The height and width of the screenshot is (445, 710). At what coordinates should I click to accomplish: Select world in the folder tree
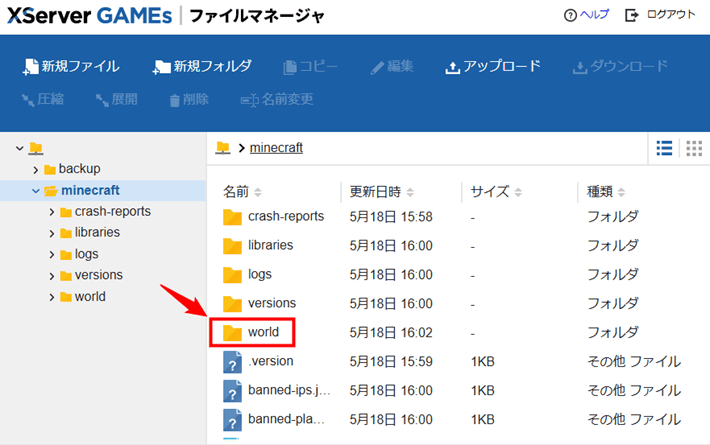click(x=90, y=297)
